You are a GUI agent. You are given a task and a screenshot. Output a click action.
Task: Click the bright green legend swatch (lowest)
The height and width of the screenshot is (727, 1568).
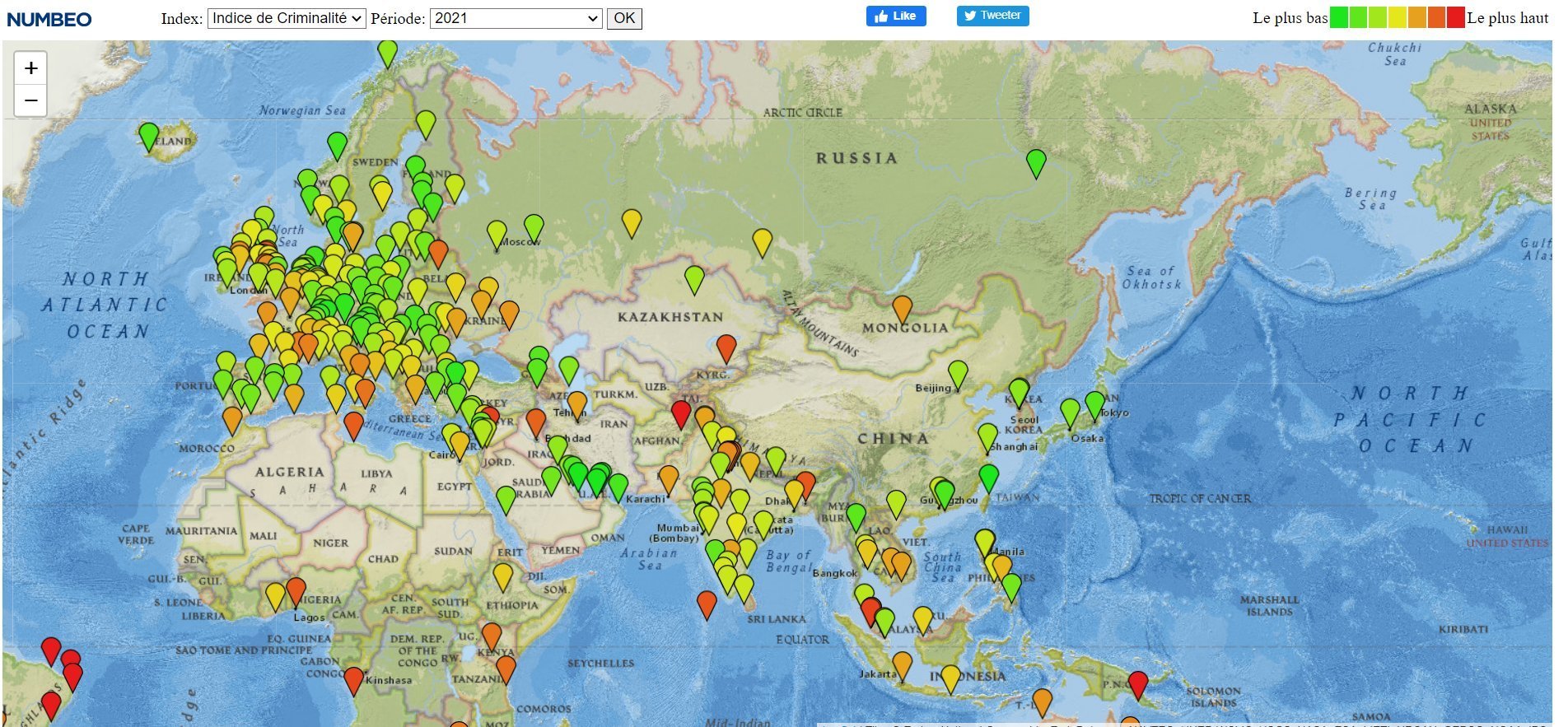click(1339, 17)
